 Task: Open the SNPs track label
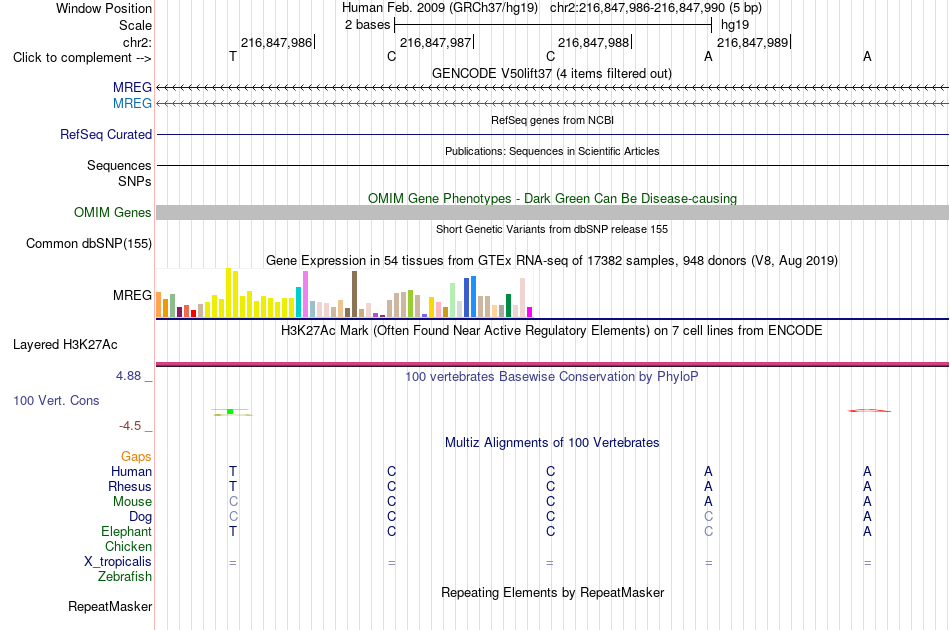point(135,181)
